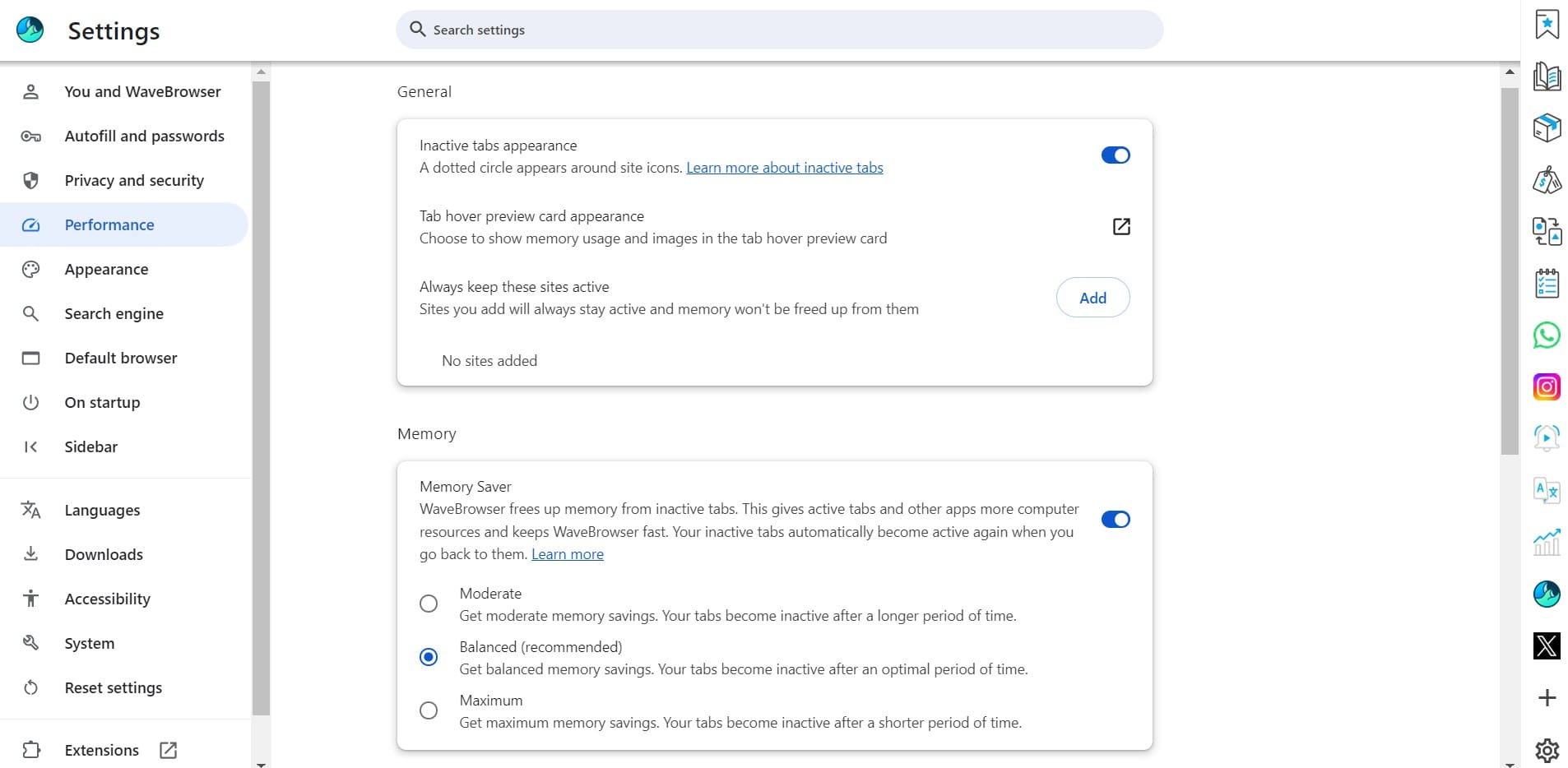Open Learn more about inactive tabs link
Screen dimensions: 1568x768
[x=784, y=168]
